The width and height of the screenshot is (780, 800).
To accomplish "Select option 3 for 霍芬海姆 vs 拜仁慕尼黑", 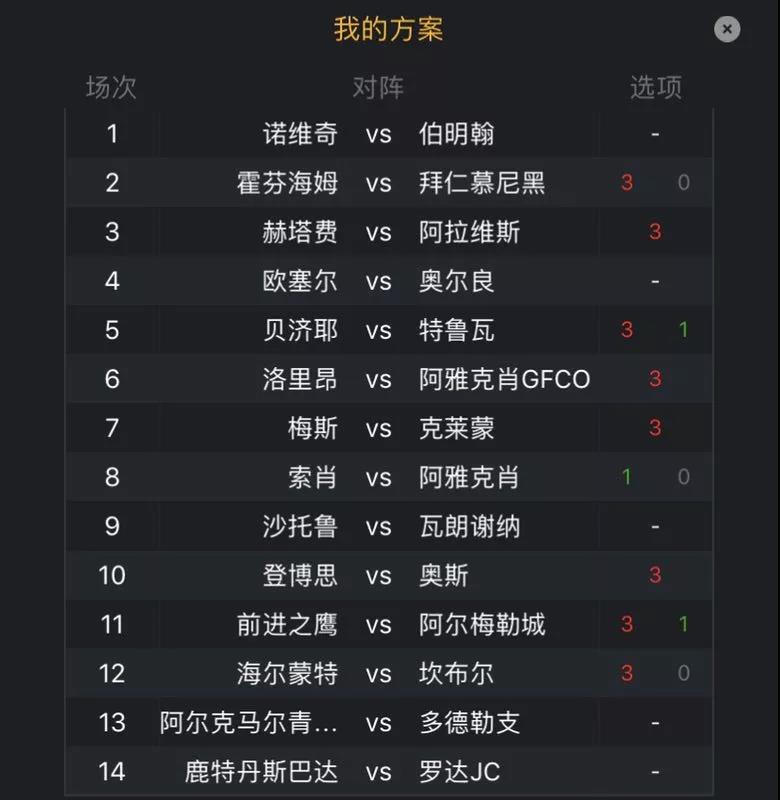I will (x=627, y=183).
